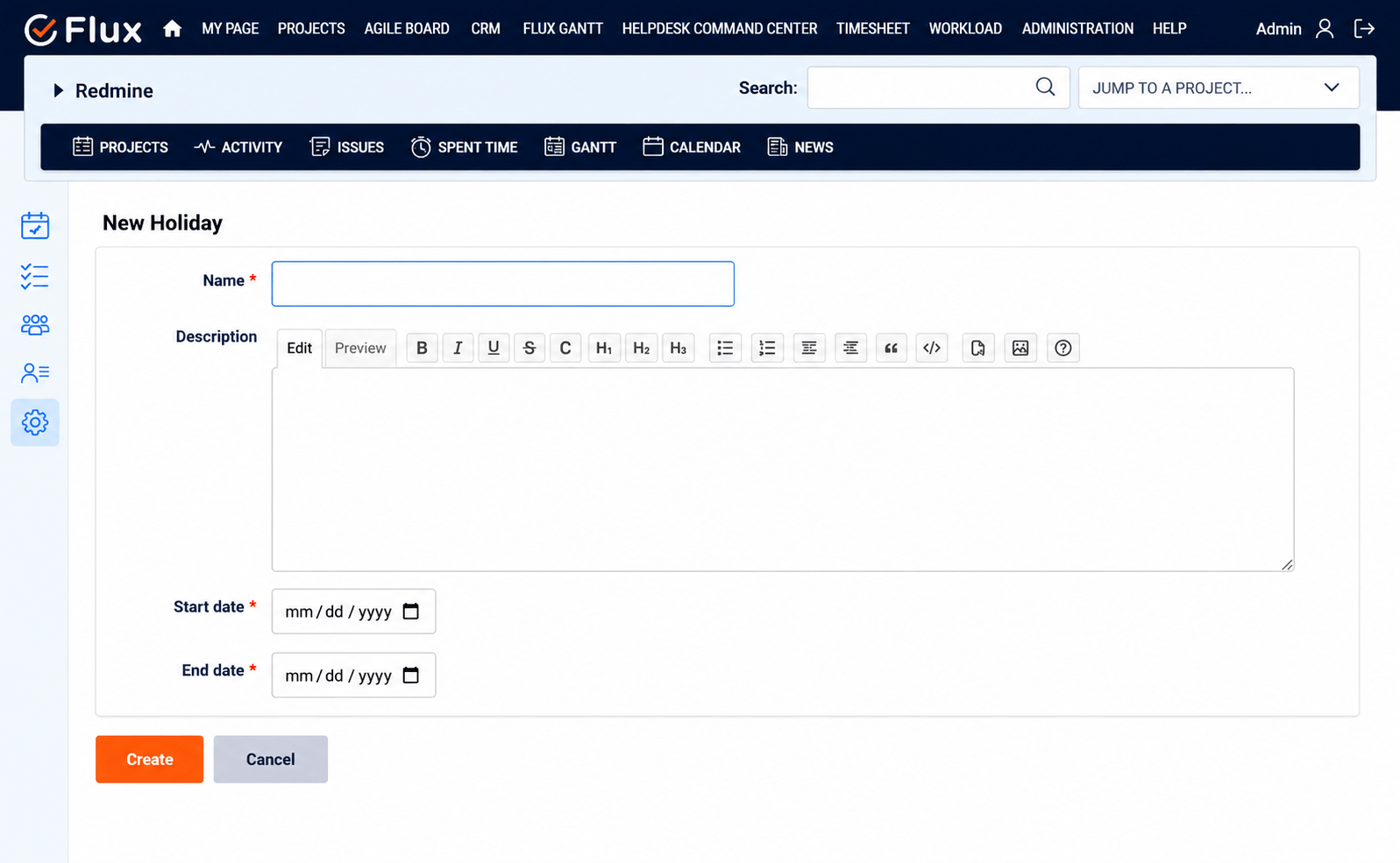Click the Flux logo
Screen dimensions: 1400x863
[82, 29]
